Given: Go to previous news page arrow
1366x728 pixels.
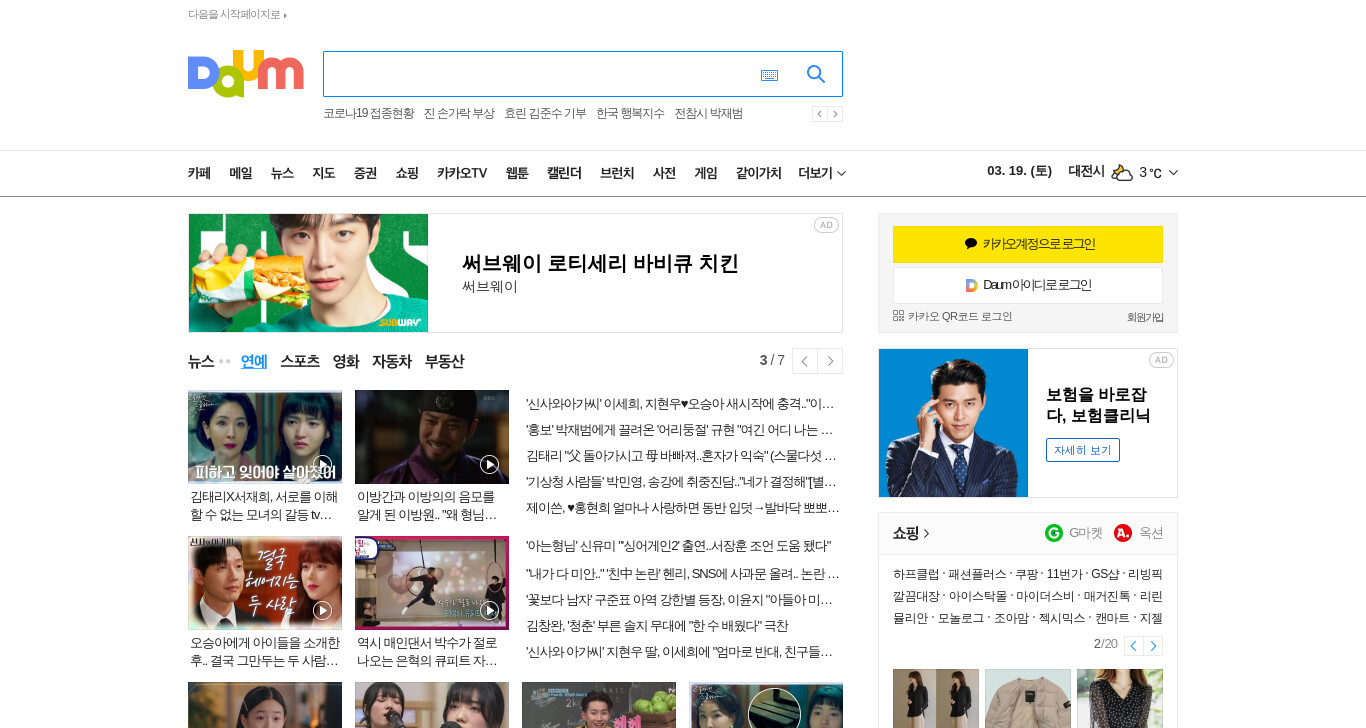Looking at the screenshot, I should [805, 361].
